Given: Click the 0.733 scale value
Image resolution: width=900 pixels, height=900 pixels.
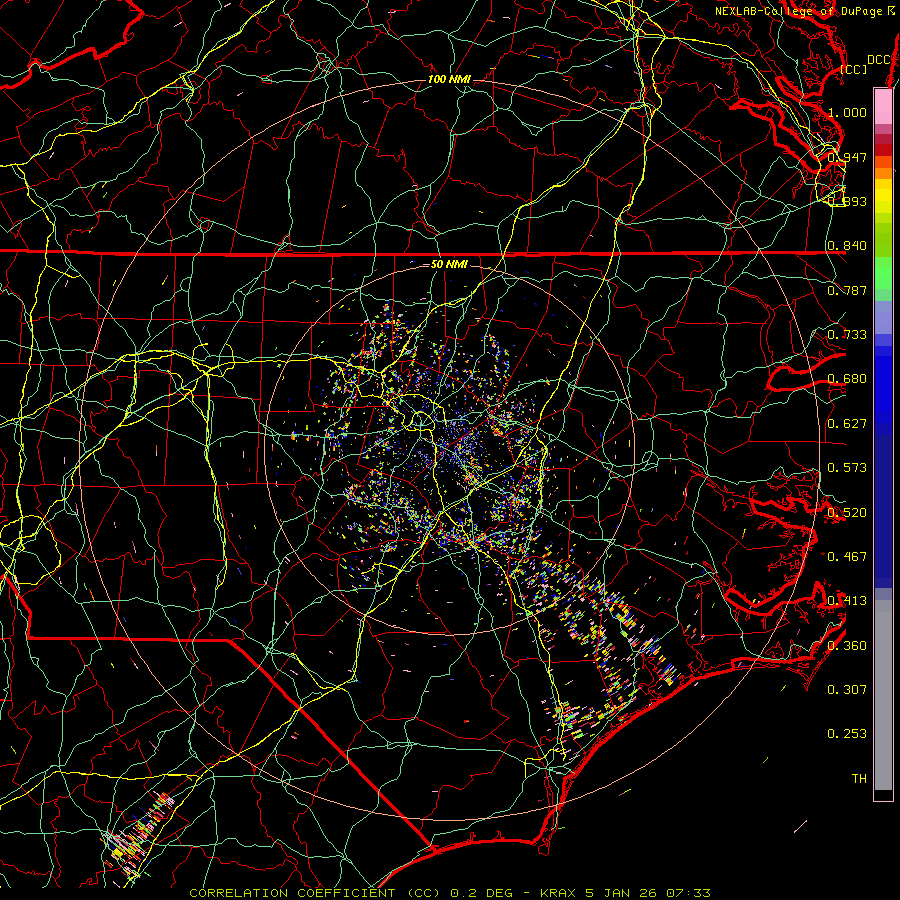Looking at the screenshot, I should [847, 335].
